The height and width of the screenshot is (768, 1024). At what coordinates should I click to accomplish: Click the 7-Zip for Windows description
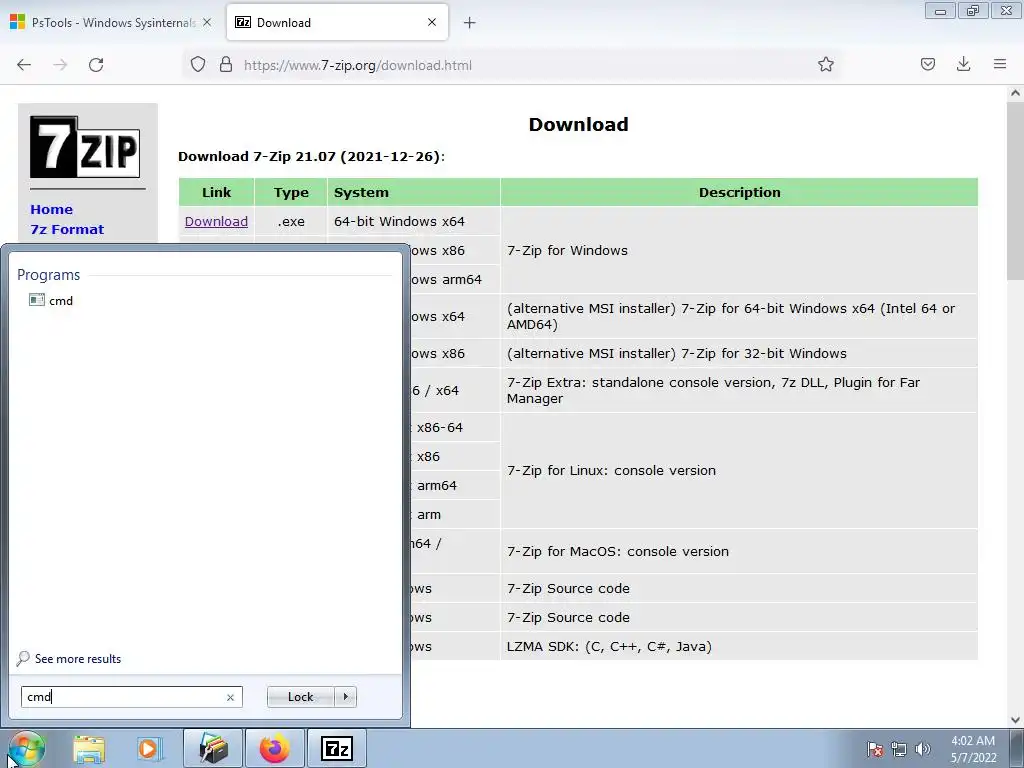tap(567, 251)
